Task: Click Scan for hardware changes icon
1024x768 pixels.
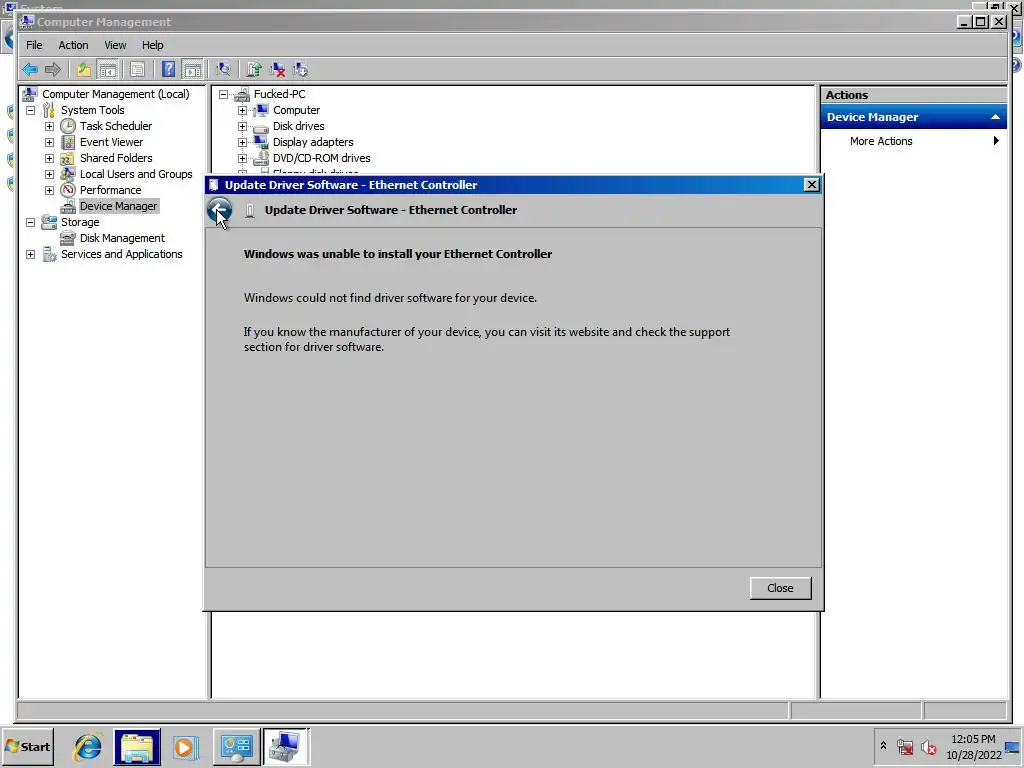Action: tap(223, 69)
